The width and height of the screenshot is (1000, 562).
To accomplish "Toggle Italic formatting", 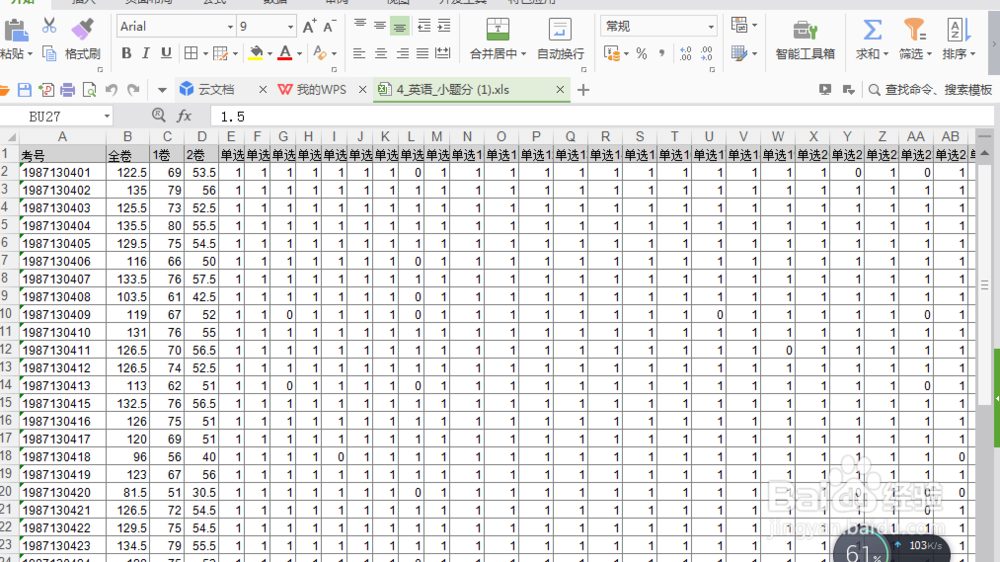I will (x=146, y=54).
